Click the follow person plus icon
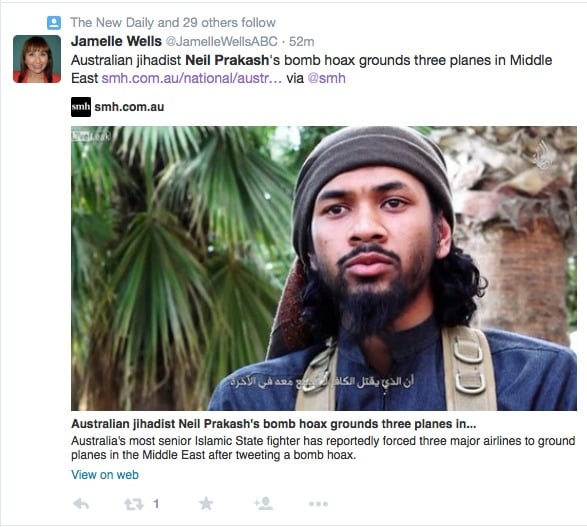The width and height of the screenshot is (587, 527). point(264,503)
